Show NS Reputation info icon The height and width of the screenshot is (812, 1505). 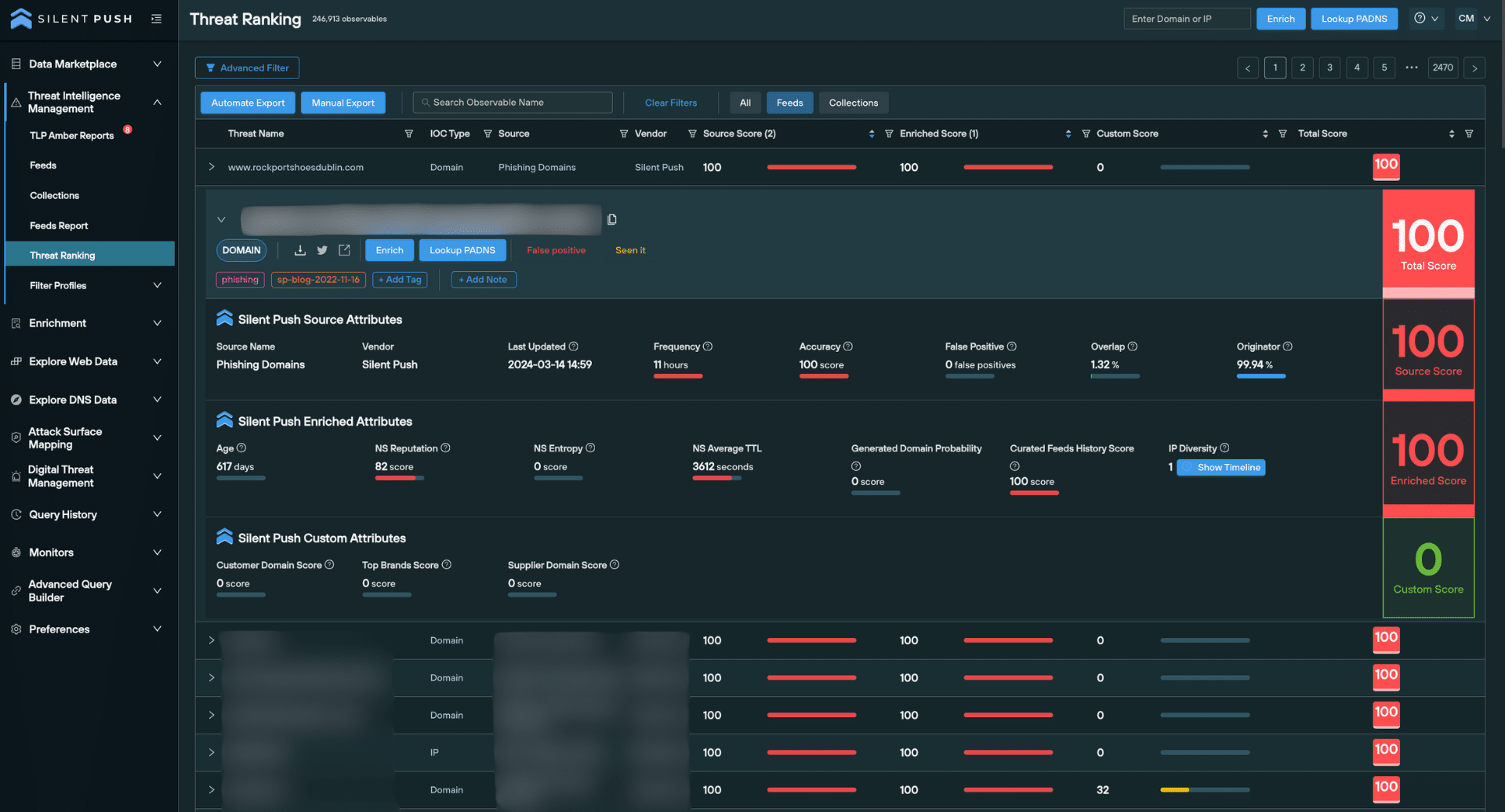[445, 448]
